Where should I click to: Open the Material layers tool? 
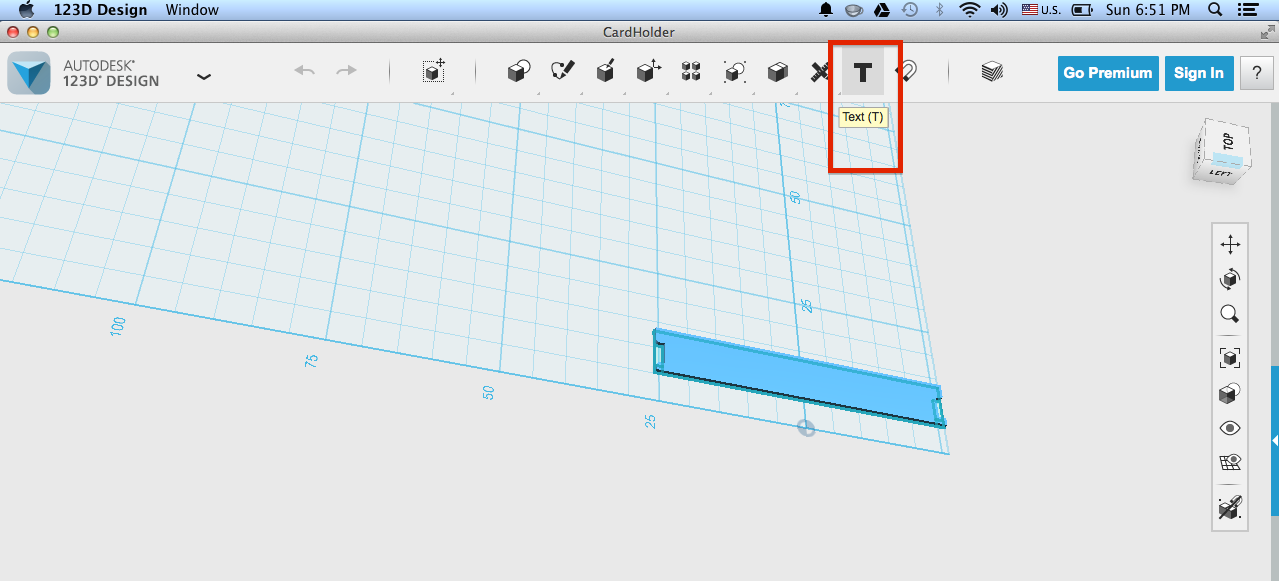(991, 72)
